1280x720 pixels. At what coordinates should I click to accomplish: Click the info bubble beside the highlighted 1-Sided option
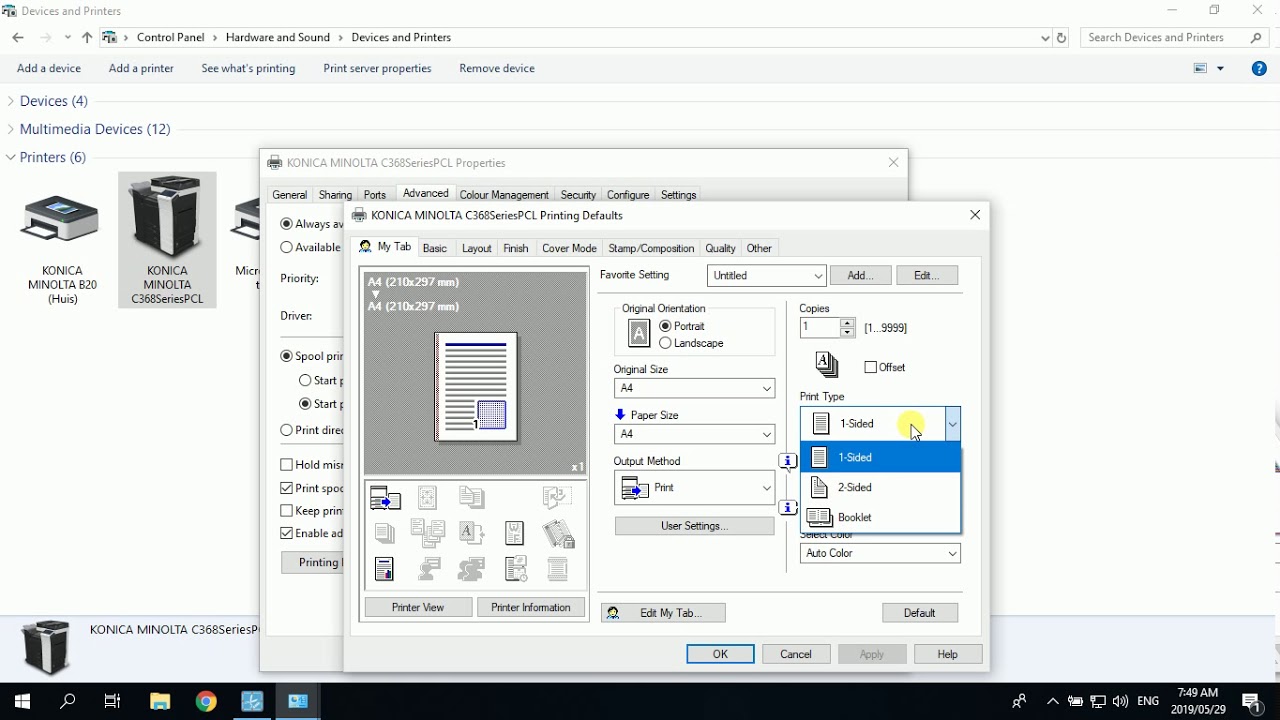[x=788, y=461]
